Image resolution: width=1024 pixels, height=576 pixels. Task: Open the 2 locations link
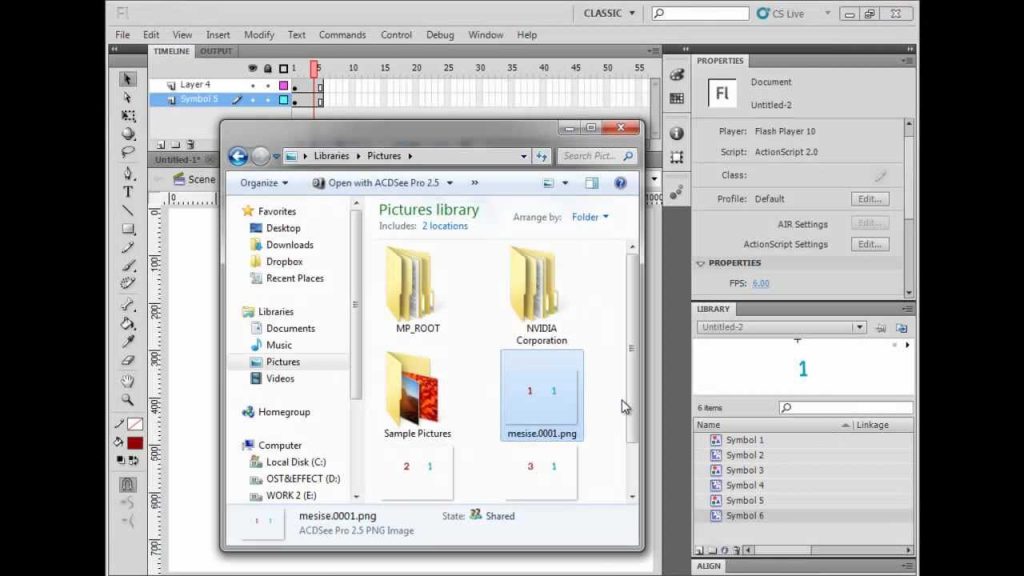[x=445, y=226]
